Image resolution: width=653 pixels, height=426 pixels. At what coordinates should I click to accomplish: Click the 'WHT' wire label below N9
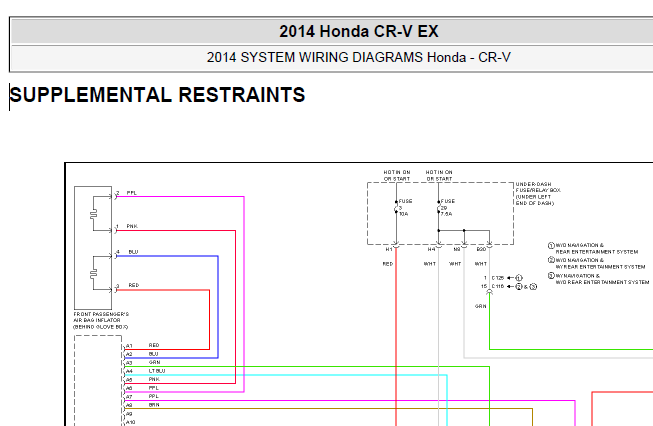pyautogui.click(x=455, y=264)
